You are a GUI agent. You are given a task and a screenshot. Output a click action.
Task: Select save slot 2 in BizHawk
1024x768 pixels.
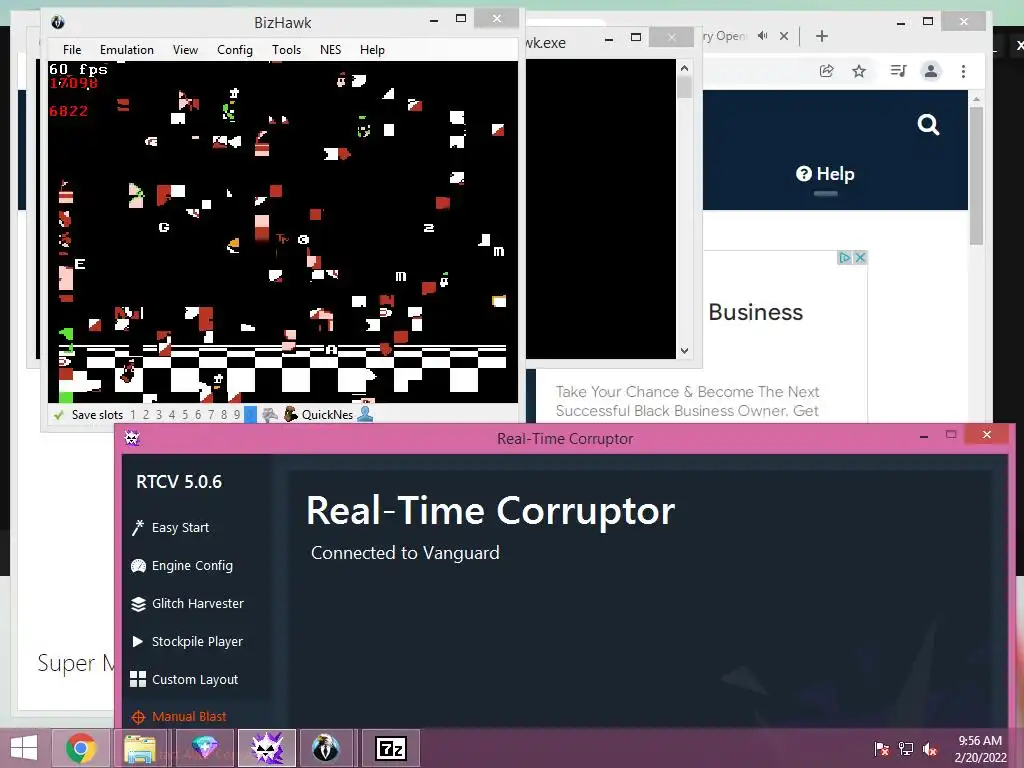pos(146,415)
